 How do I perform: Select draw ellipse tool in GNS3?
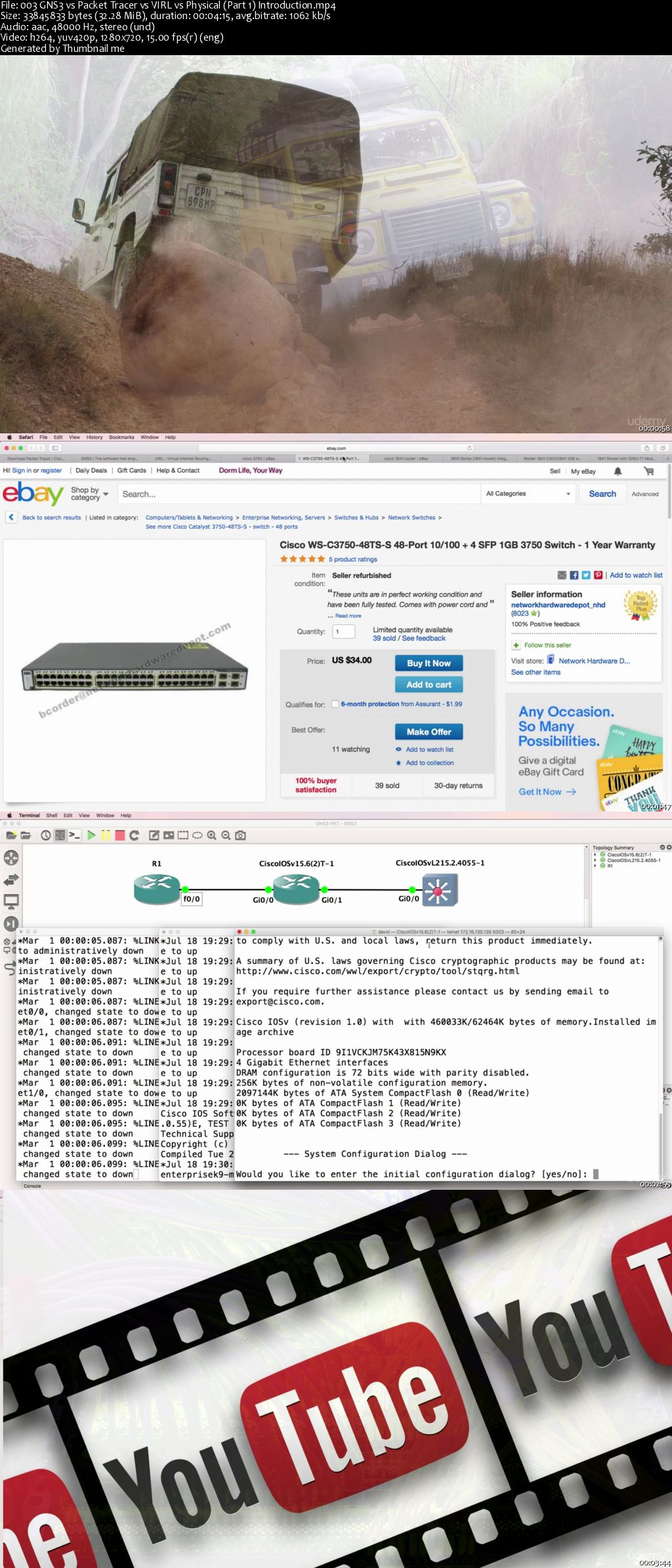coord(198,835)
